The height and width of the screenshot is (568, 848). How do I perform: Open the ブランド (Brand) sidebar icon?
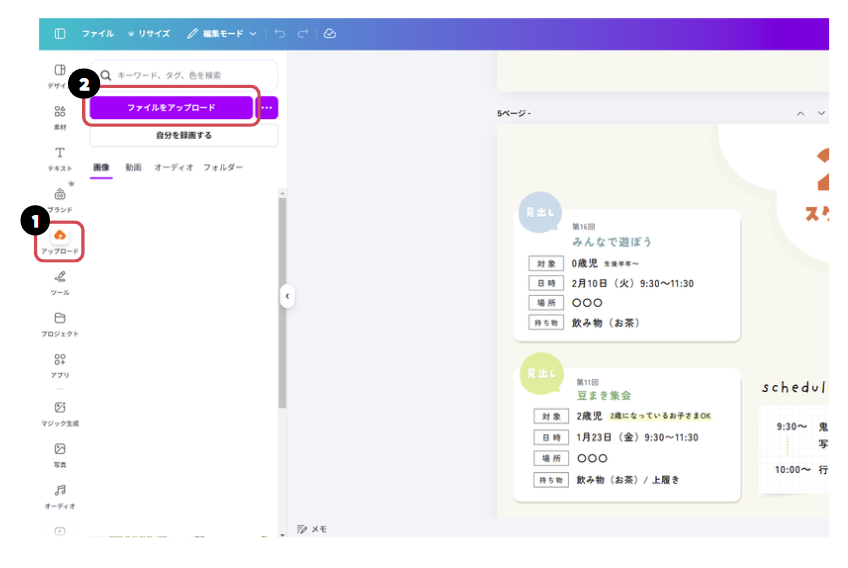[x=60, y=199]
